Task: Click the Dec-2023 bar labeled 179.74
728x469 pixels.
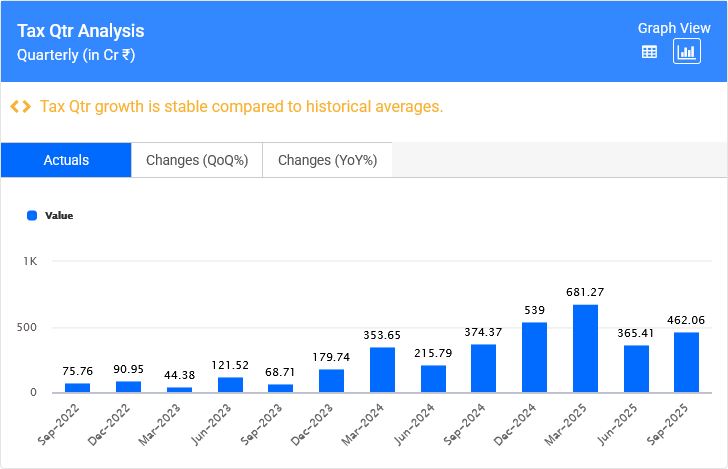Action: pos(332,381)
